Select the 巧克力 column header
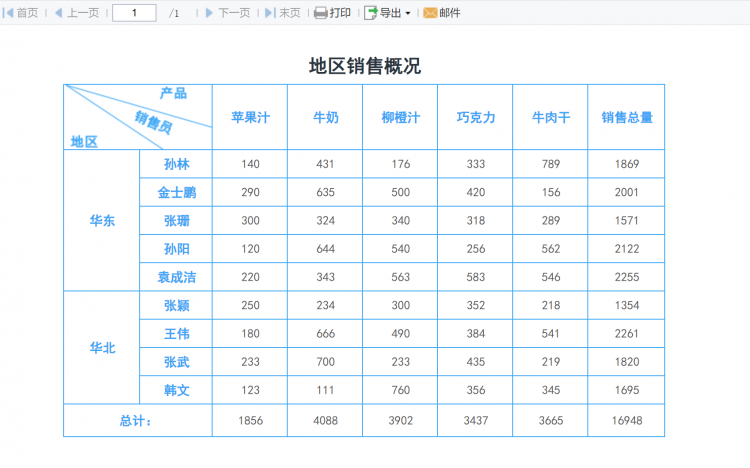 (475, 117)
